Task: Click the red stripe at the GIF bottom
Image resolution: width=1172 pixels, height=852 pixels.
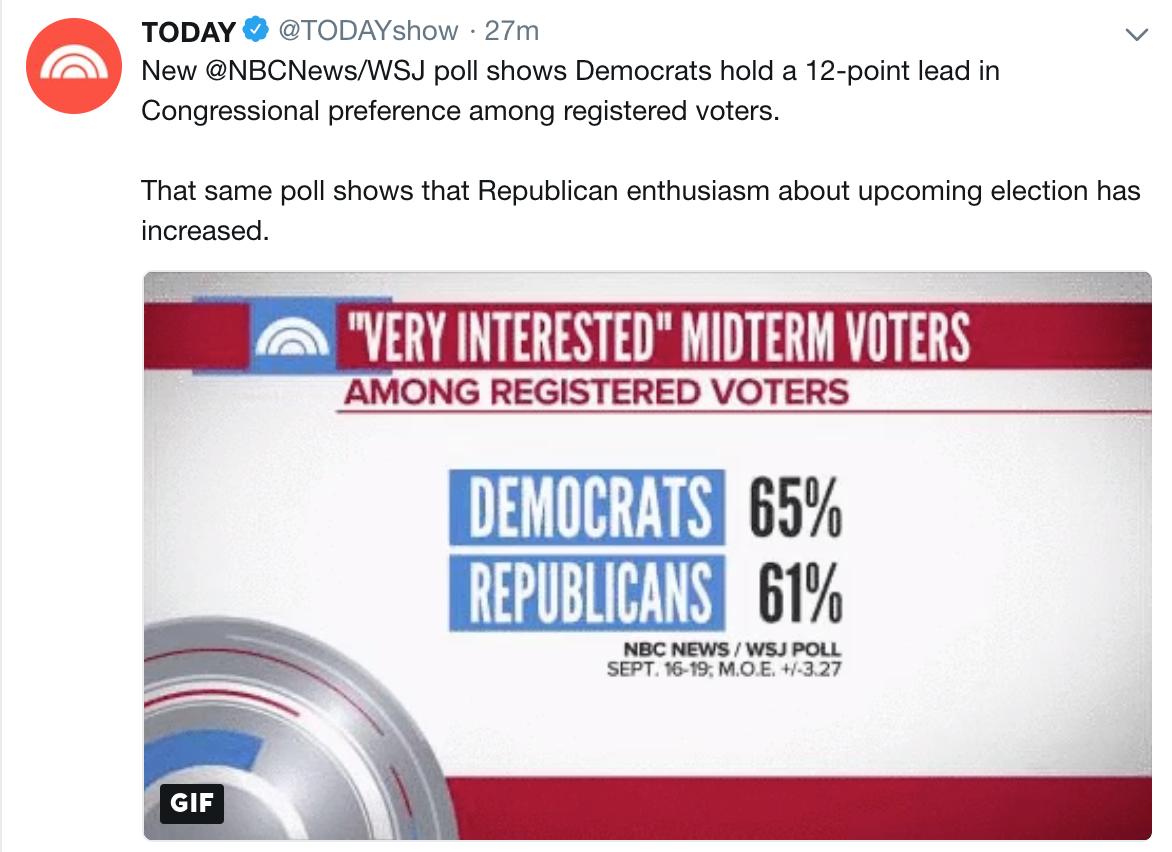Action: click(x=700, y=808)
